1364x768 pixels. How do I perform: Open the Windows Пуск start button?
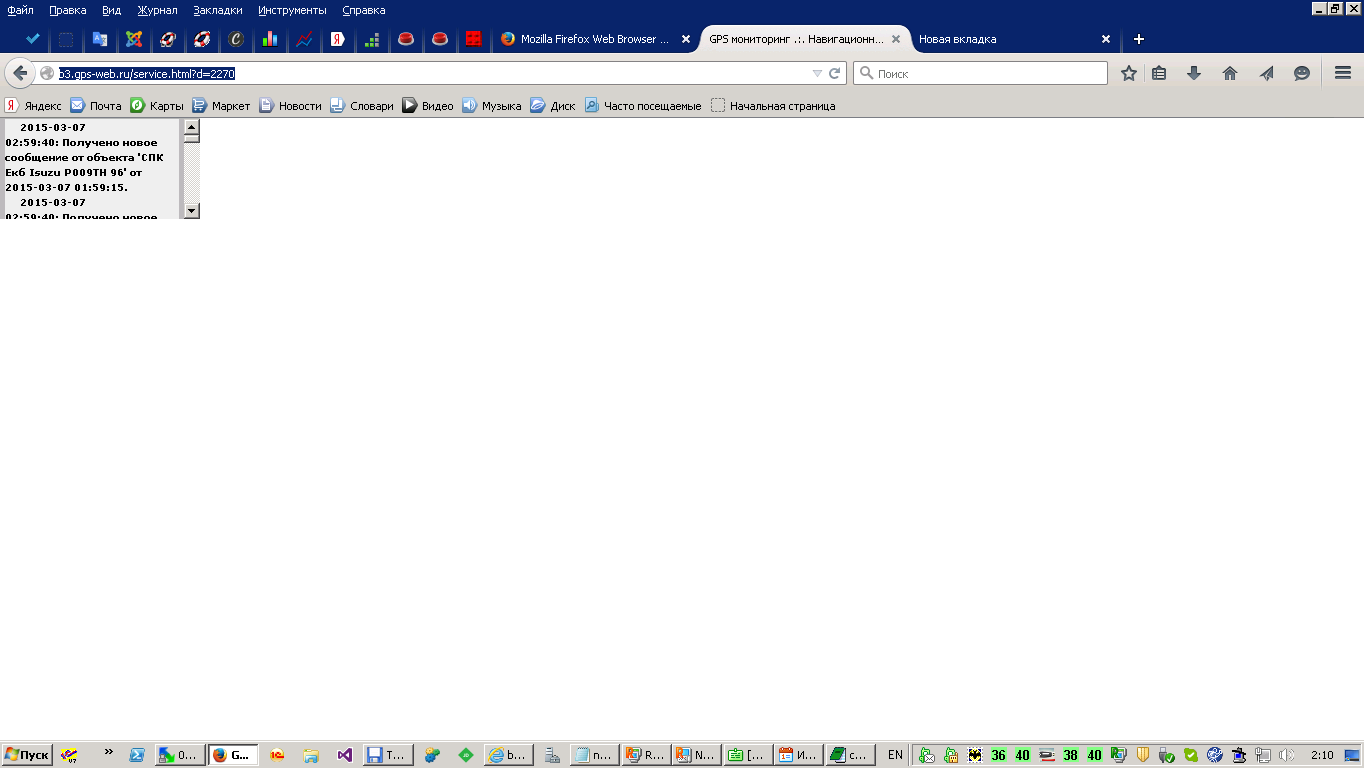[x=27, y=755]
